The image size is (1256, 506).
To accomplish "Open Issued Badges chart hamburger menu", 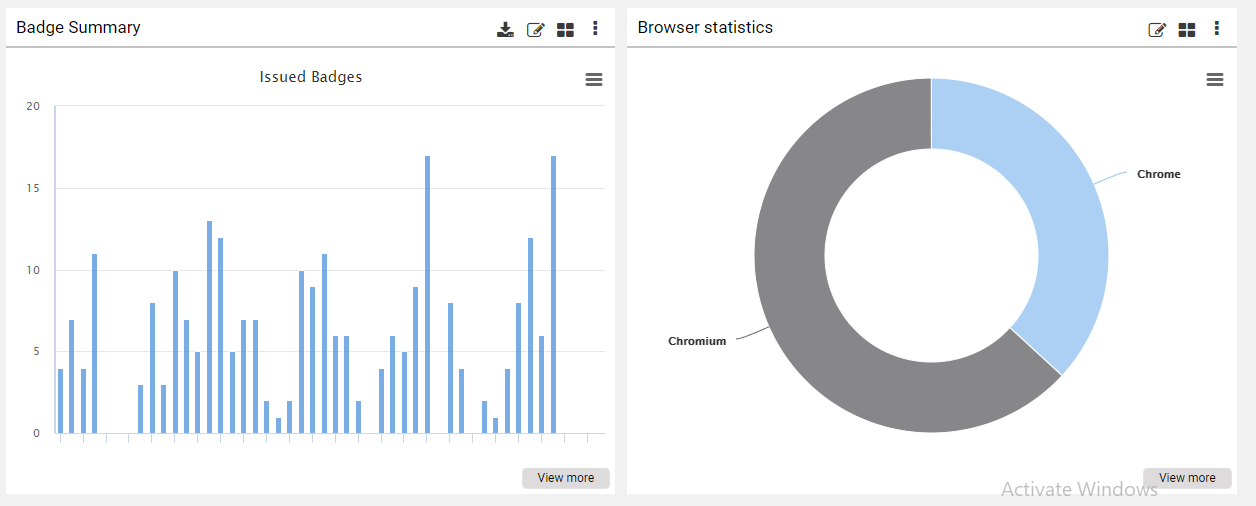I will 594,80.
